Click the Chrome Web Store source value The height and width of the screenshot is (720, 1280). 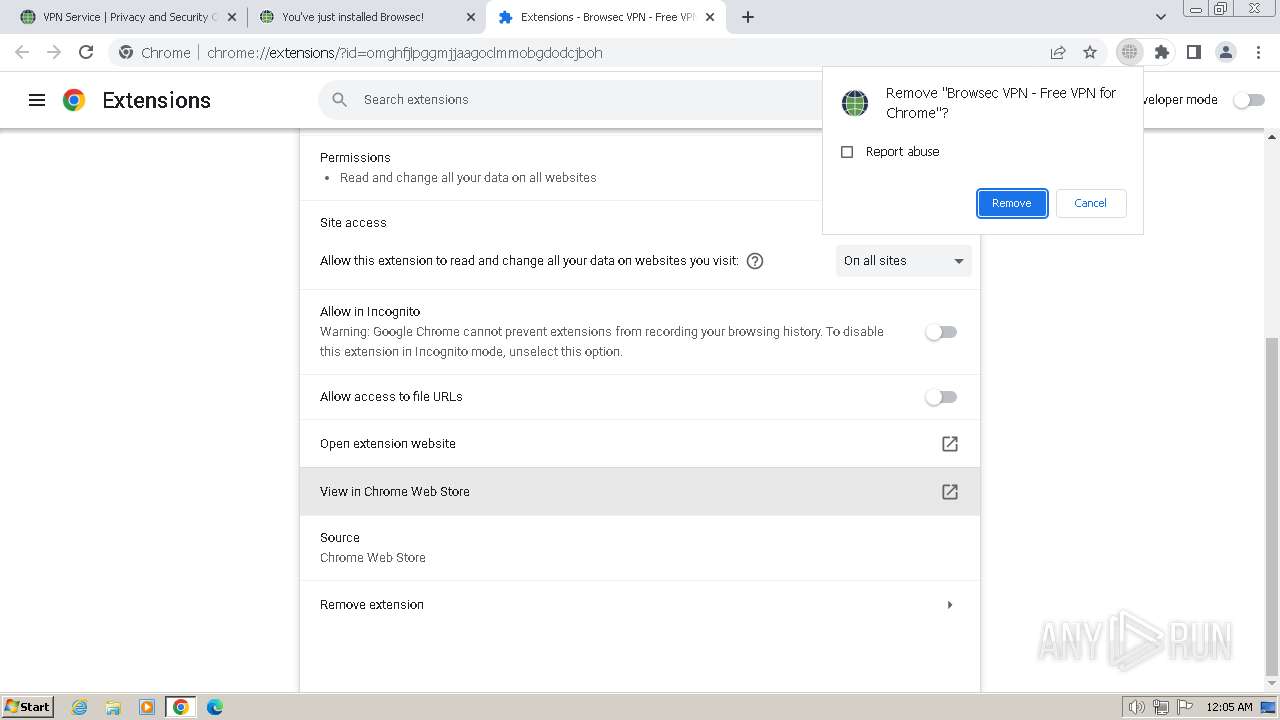(373, 558)
